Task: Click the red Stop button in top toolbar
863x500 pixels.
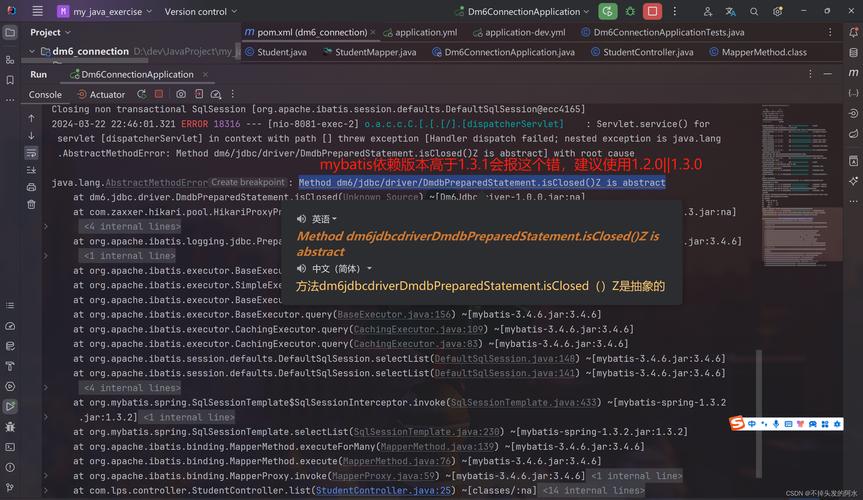Action: (652, 11)
